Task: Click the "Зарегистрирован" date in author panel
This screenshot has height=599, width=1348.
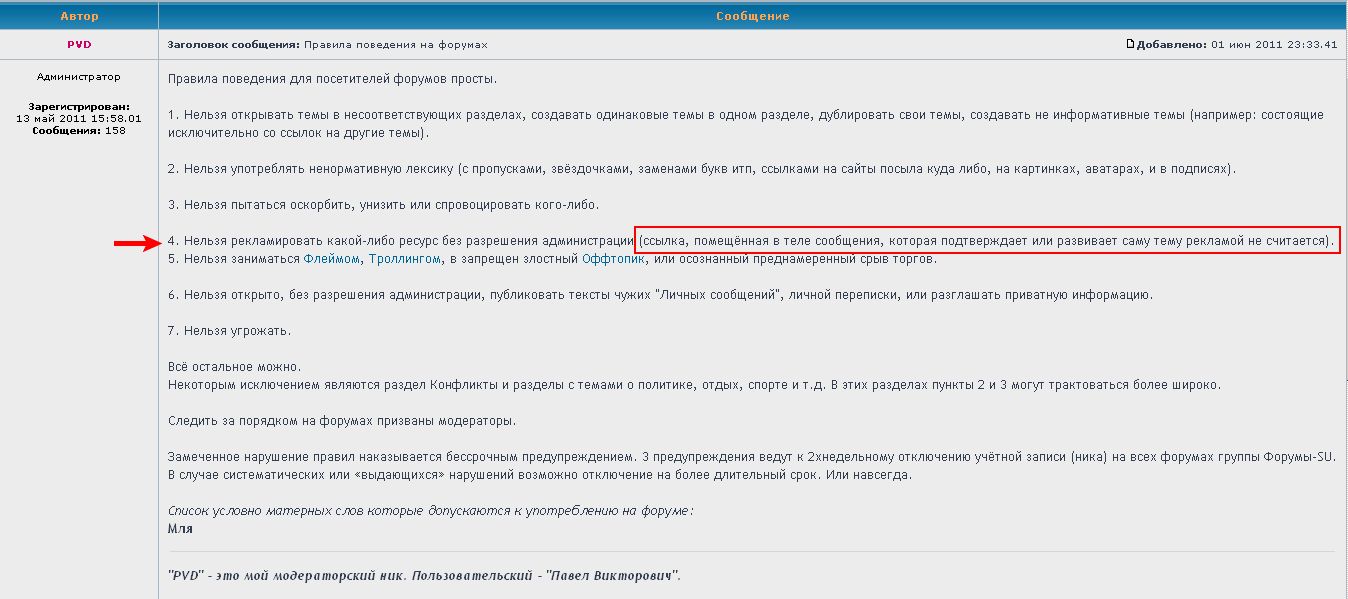Action: [x=79, y=118]
